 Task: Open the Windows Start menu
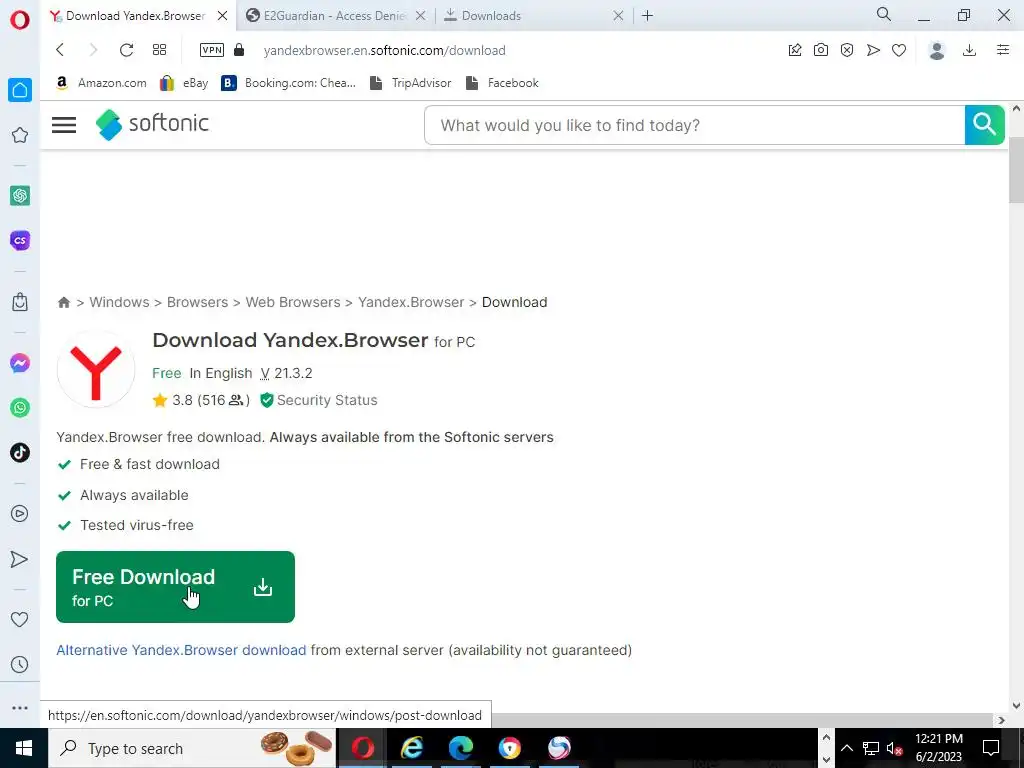[24, 748]
